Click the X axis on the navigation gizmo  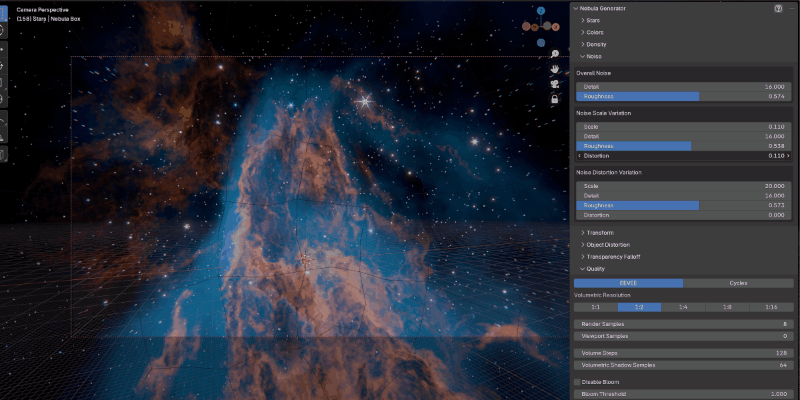[556, 26]
